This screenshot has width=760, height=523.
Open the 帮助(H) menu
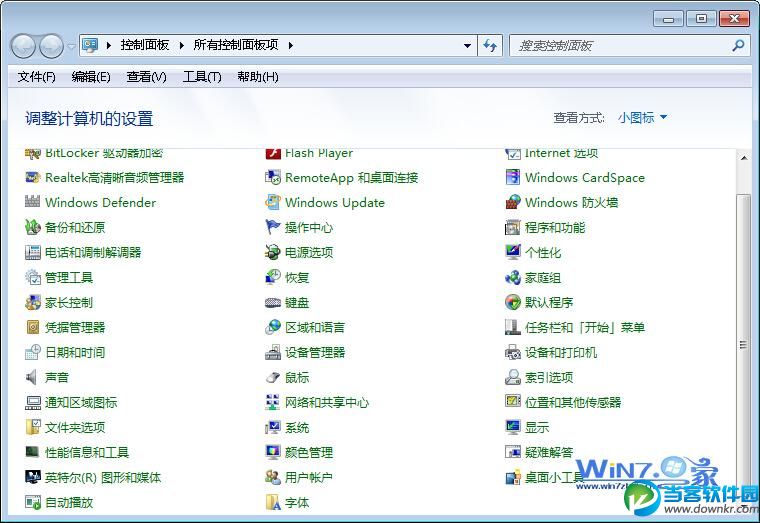258,77
